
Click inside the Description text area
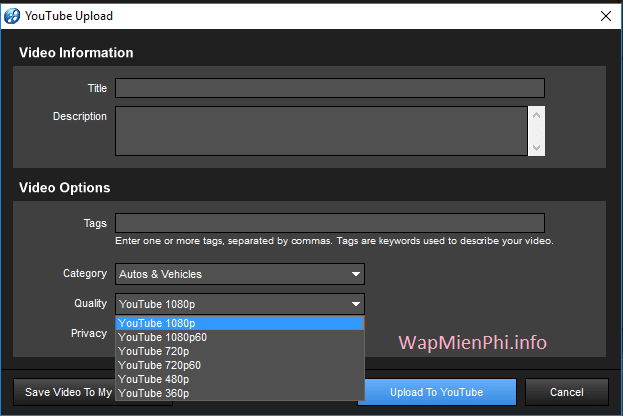tap(321, 131)
